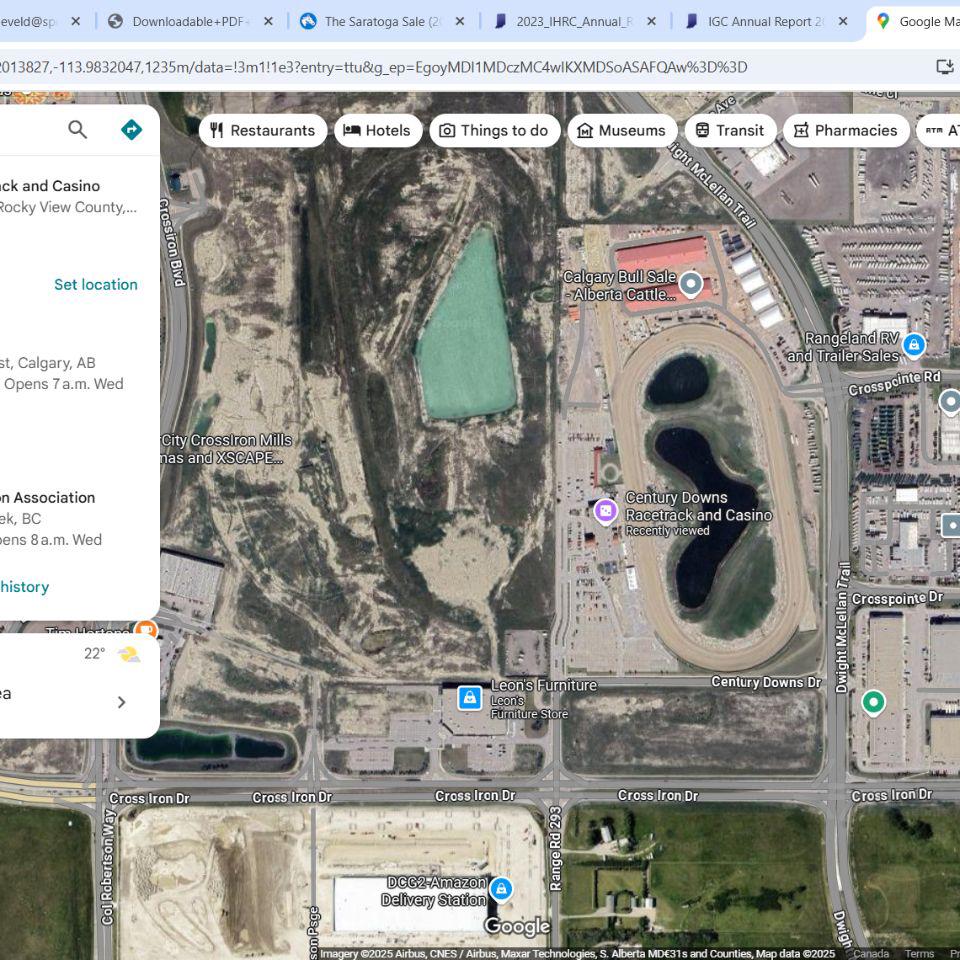Click the Rangeland RV and Trailer Sales label

coord(842,347)
